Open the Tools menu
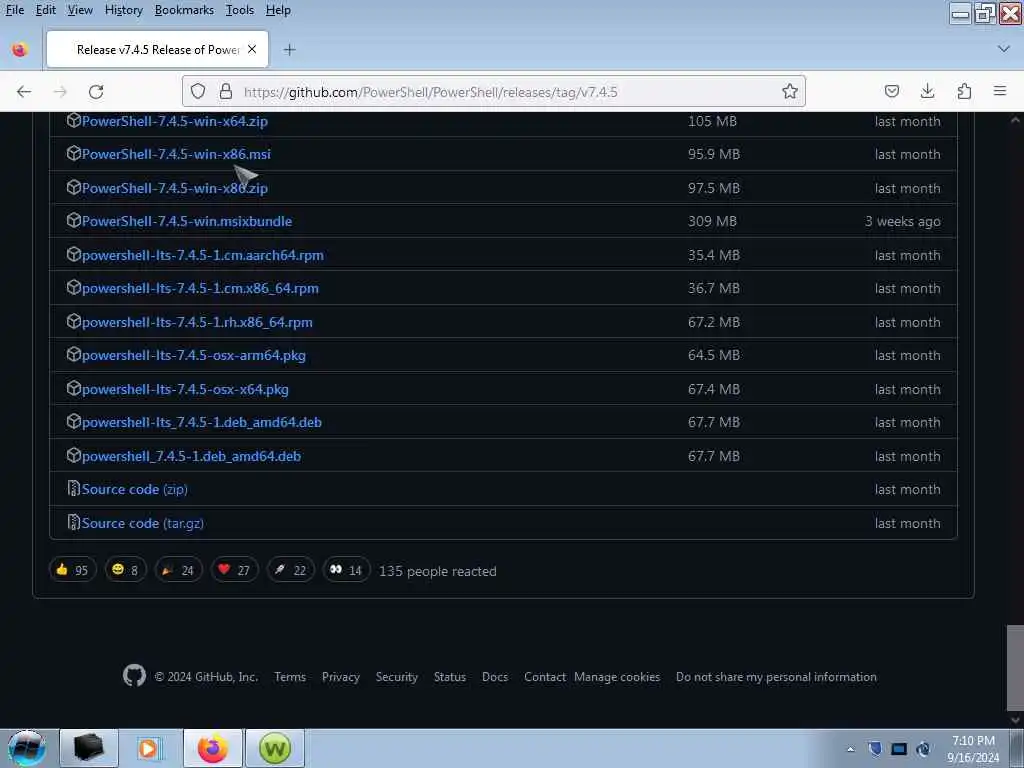 240,10
